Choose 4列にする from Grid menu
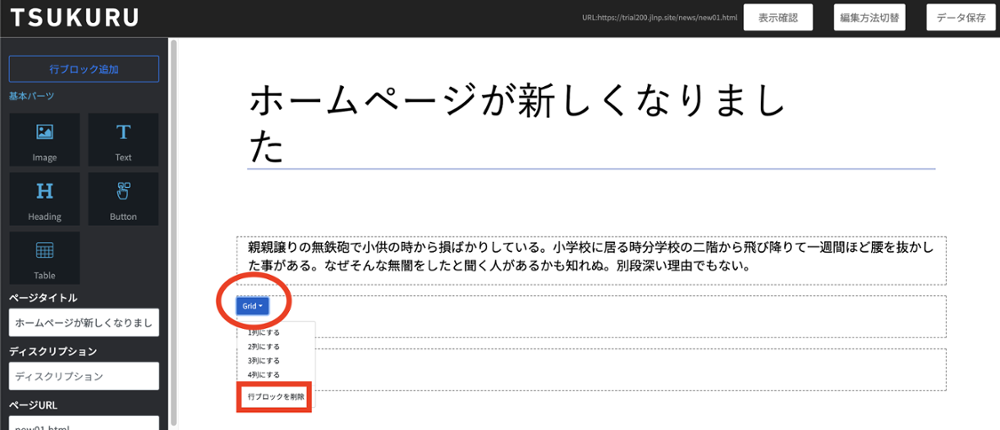Viewport: 1000px width, 430px height. 264,374
